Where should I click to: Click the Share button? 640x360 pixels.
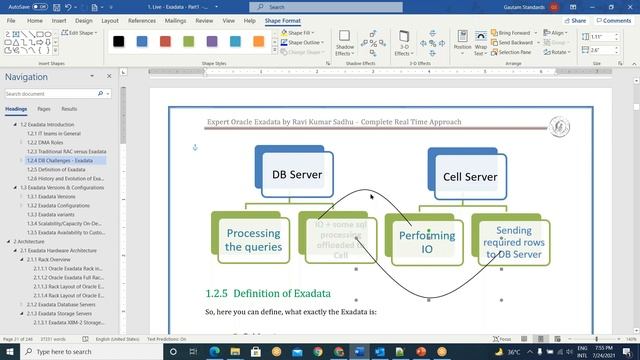[575, 20]
